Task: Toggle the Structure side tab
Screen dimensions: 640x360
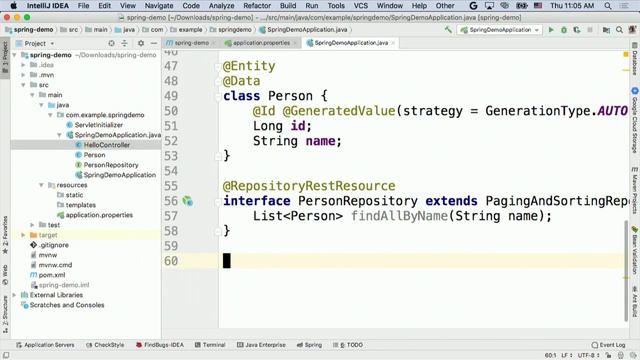Action: coord(5,314)
